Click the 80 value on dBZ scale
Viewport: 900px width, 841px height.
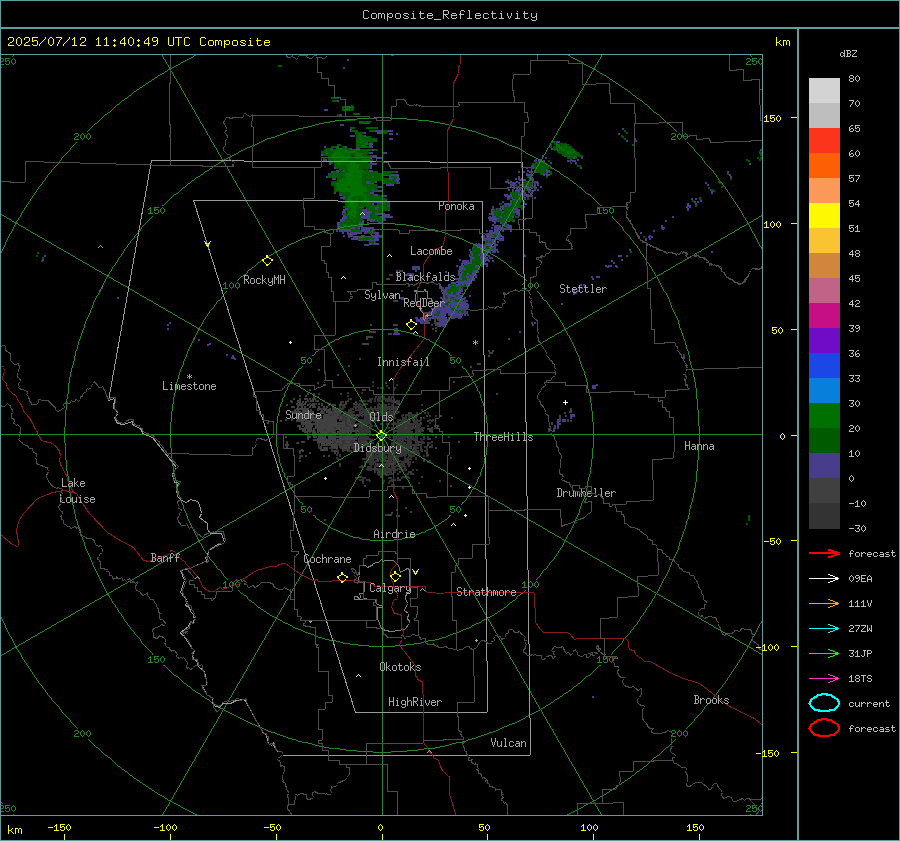[854, 79]
